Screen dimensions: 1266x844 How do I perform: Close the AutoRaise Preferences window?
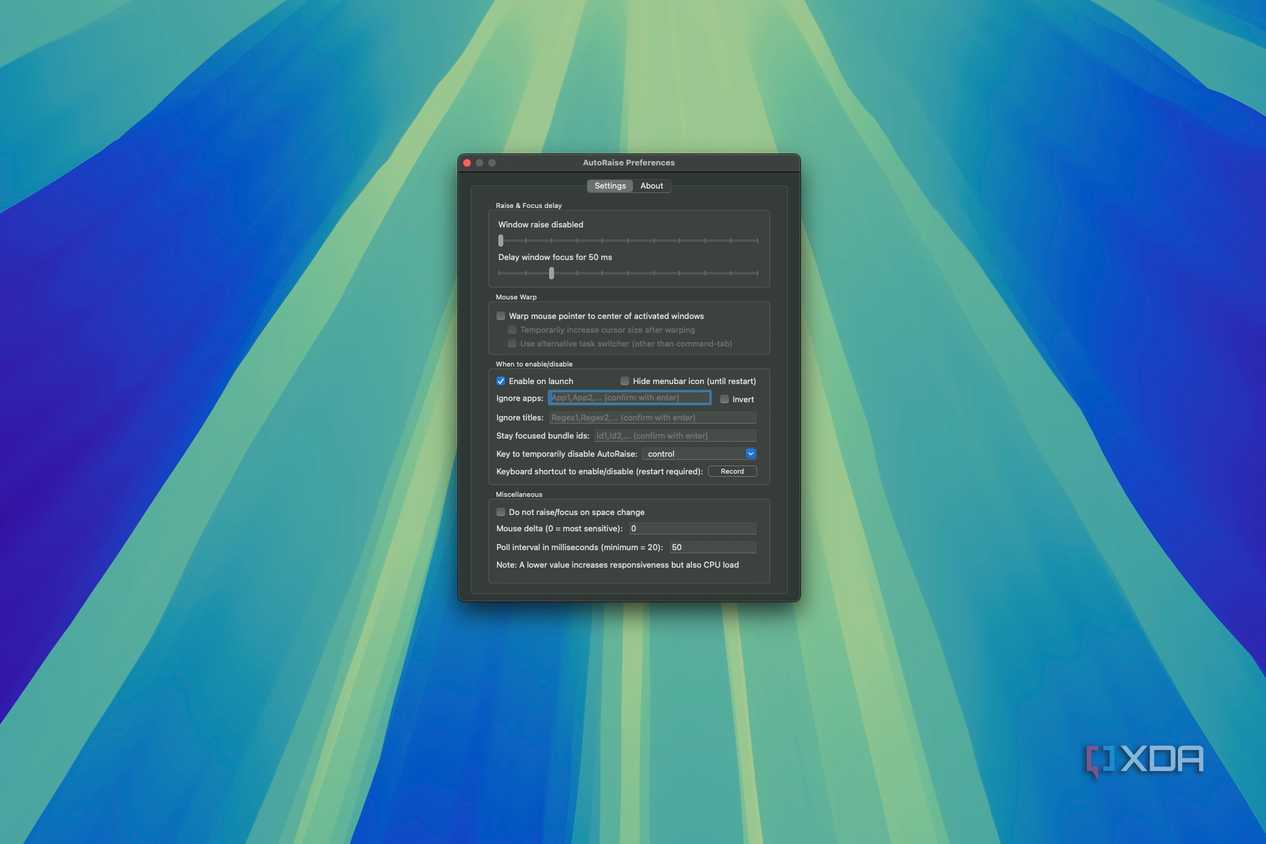pyautogui.click(x=467, y=163)
